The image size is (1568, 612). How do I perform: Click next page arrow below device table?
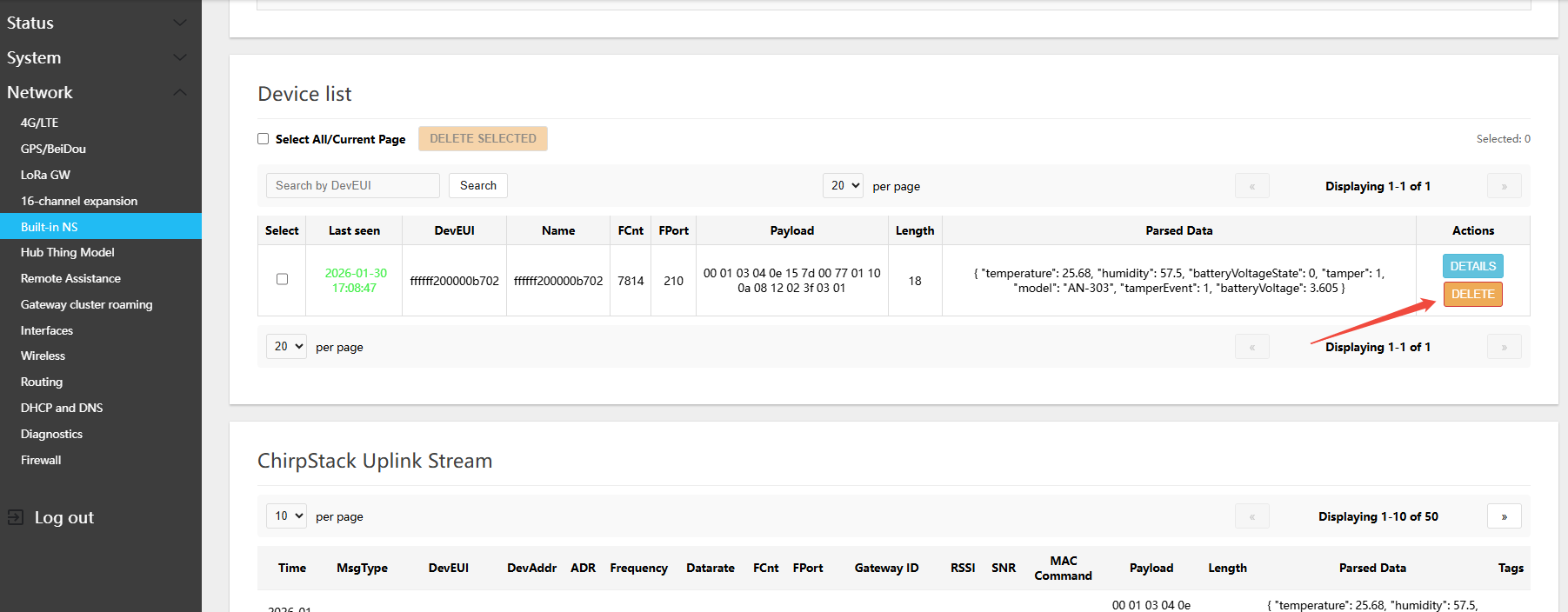click(x=1504, y=347)
